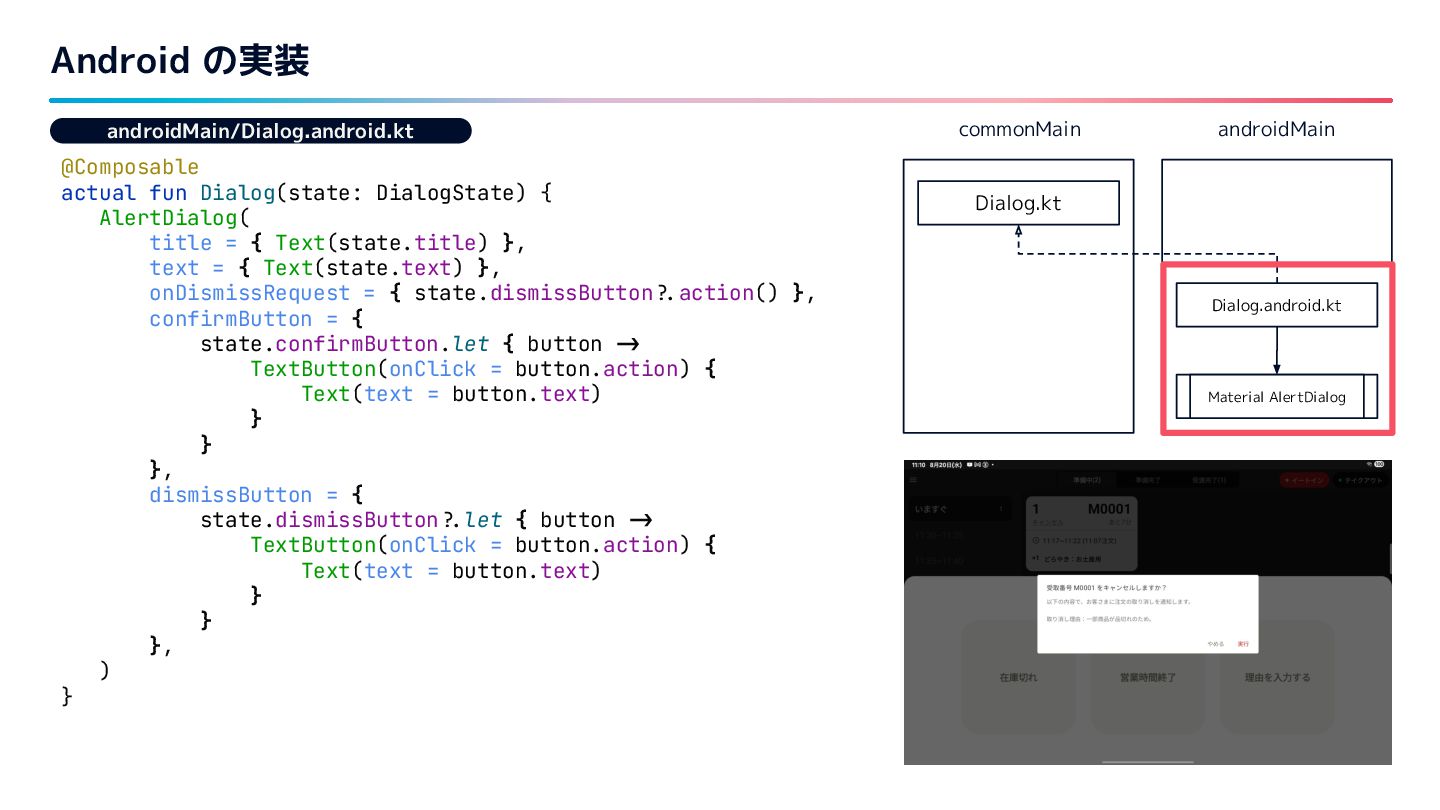Image resolution: width=1440 pixels, height=810 pixels.
Task: Choose the 理由を入力する reason card
Action: point(1277,677)
